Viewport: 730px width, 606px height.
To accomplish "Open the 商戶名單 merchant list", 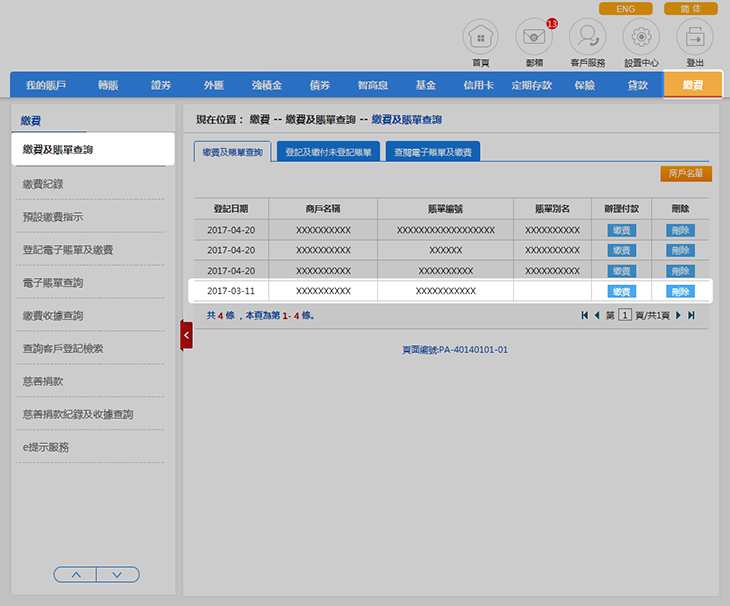I will (x=685, y=173).
